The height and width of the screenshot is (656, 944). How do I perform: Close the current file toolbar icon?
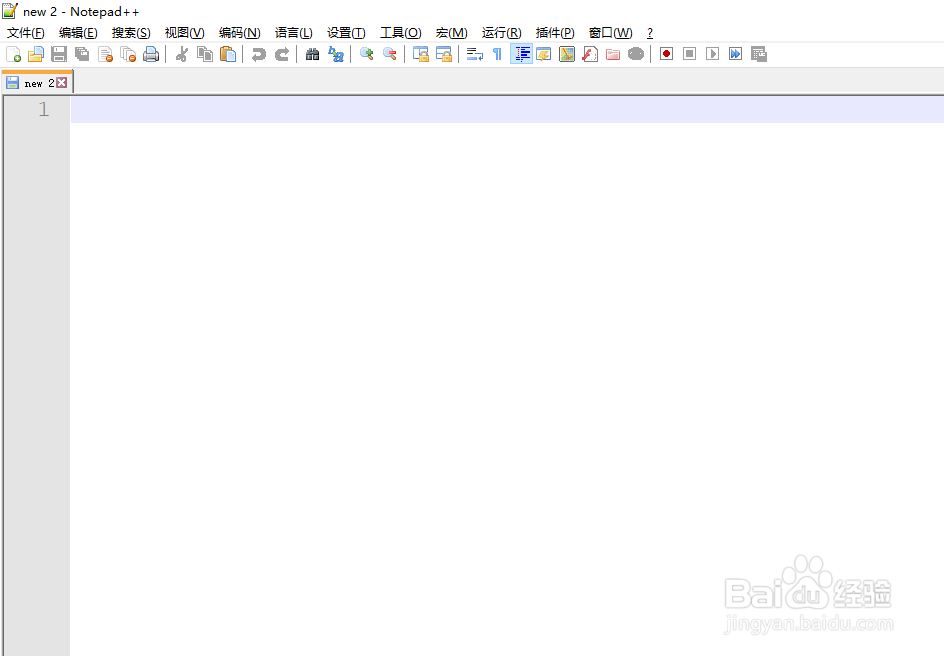coord(105,54)
